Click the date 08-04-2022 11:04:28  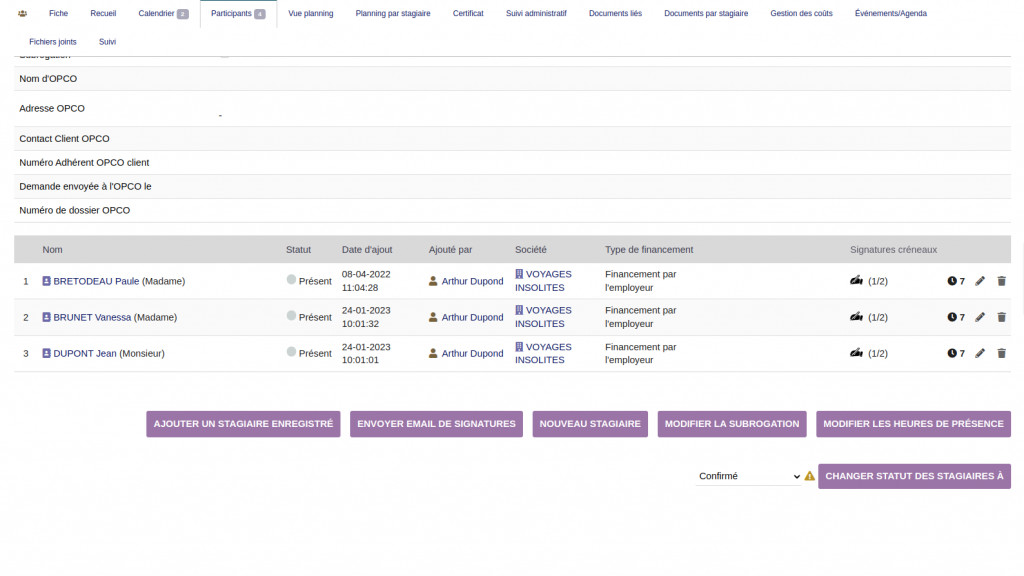(x=366, y=281)
